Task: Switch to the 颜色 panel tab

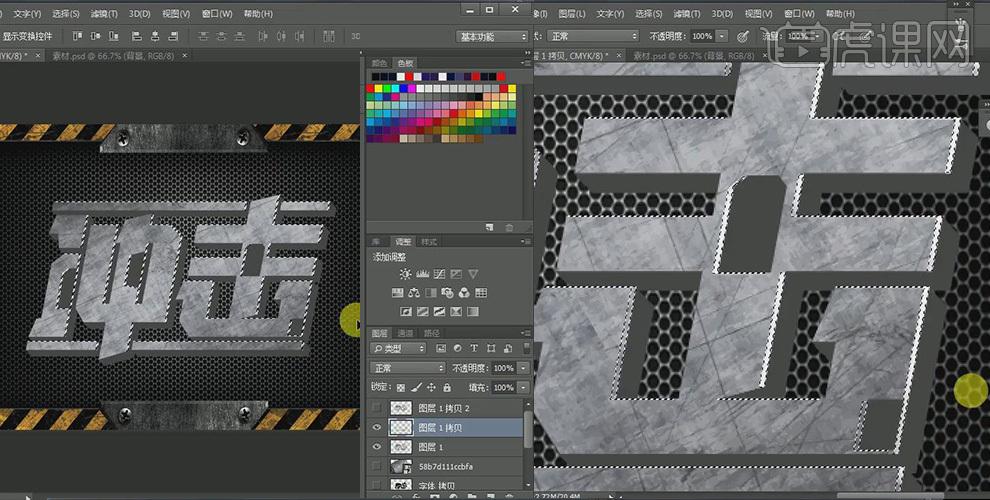Action: click(x=380, y=62)
